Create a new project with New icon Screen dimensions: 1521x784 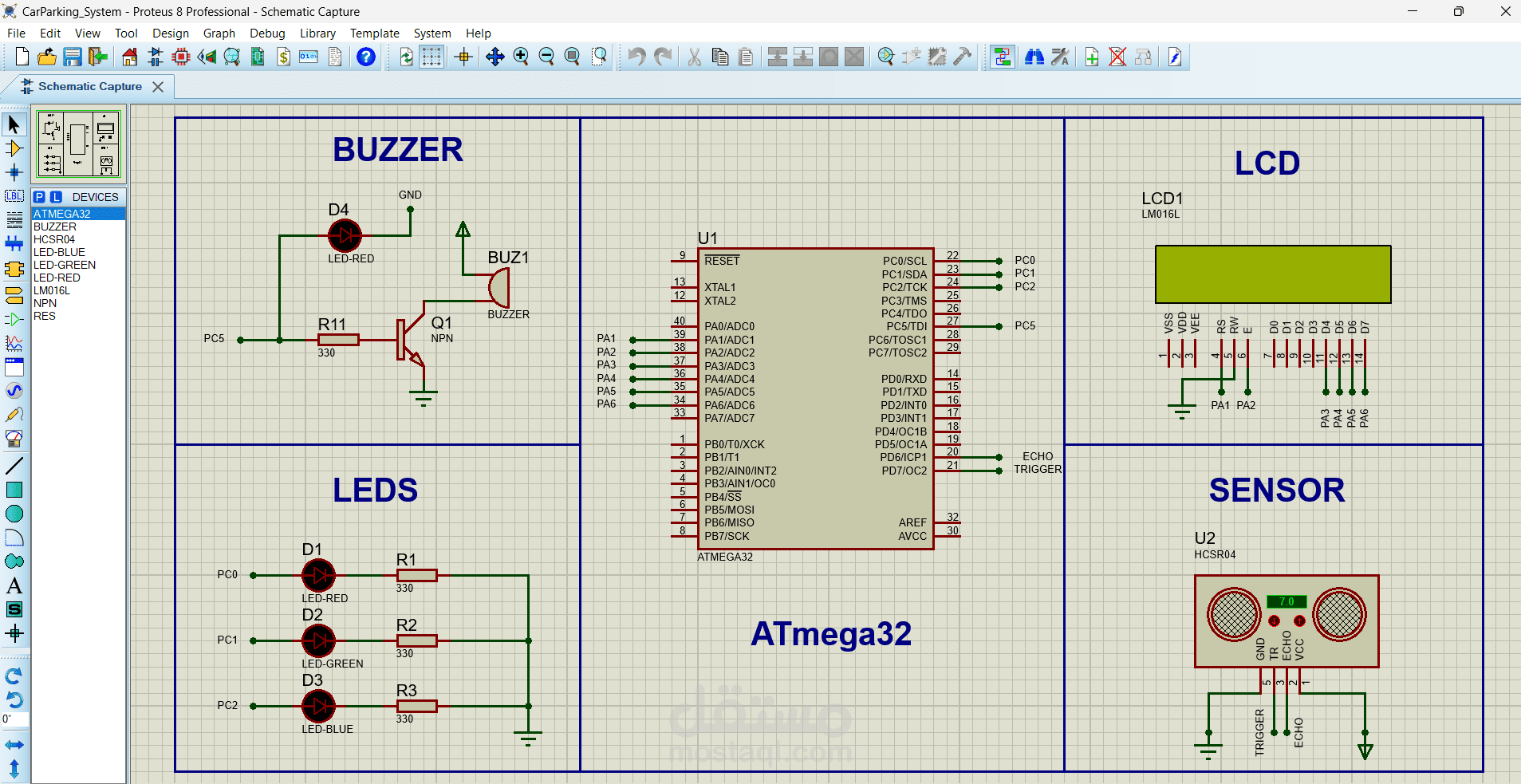[22, 57]
